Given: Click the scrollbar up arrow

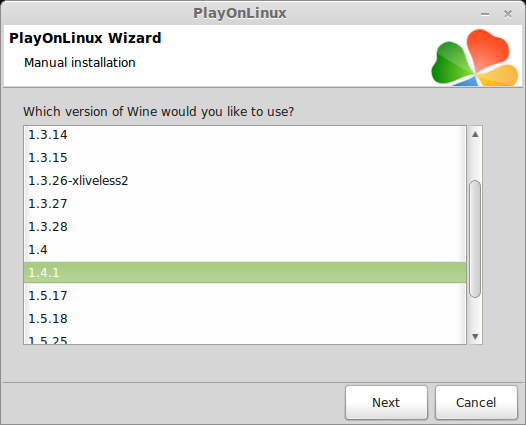Looking at the screenshot, I should pyautogui.click(x=475, y=135).
